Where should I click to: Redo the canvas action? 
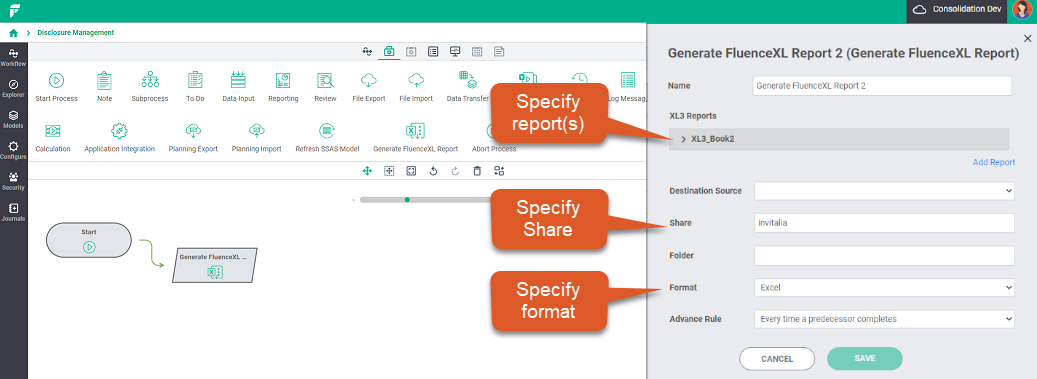[x=455, y=171]
